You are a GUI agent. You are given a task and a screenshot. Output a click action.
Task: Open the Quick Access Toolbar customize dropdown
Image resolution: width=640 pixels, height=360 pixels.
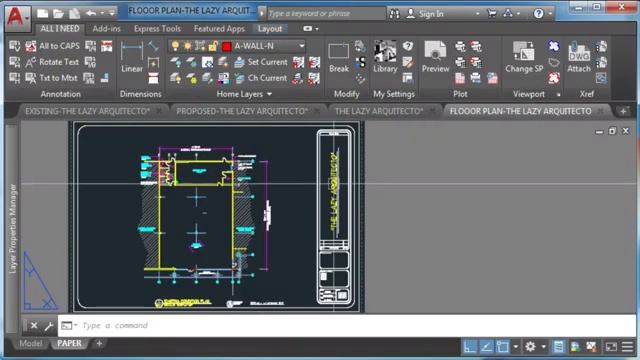111,13
